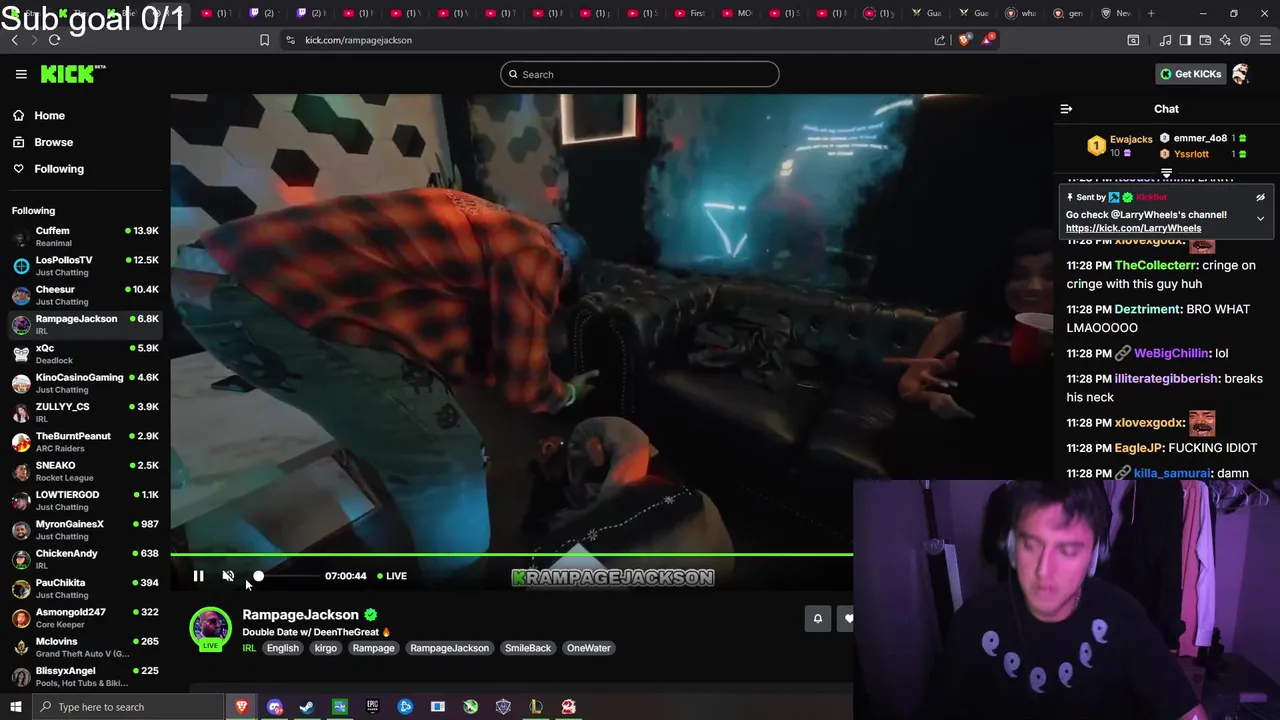The height and width of the screenshot is (720, 1280).
Task: Unmute the stream audio
Action: [228, 576]
